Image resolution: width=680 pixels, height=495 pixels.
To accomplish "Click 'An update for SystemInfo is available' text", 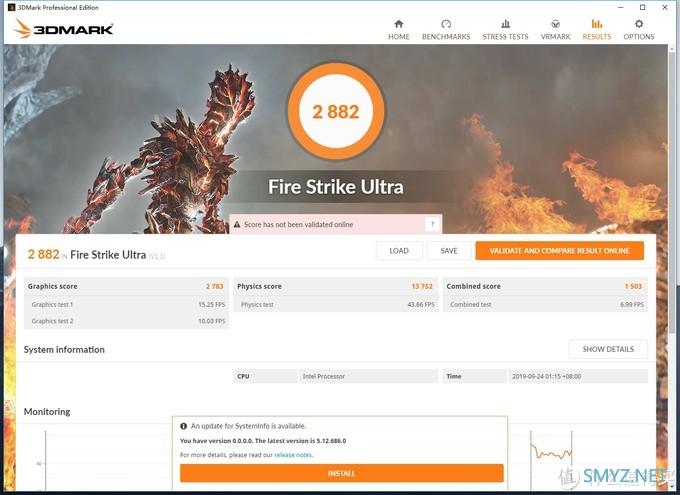I will click(x=248, y=426).
